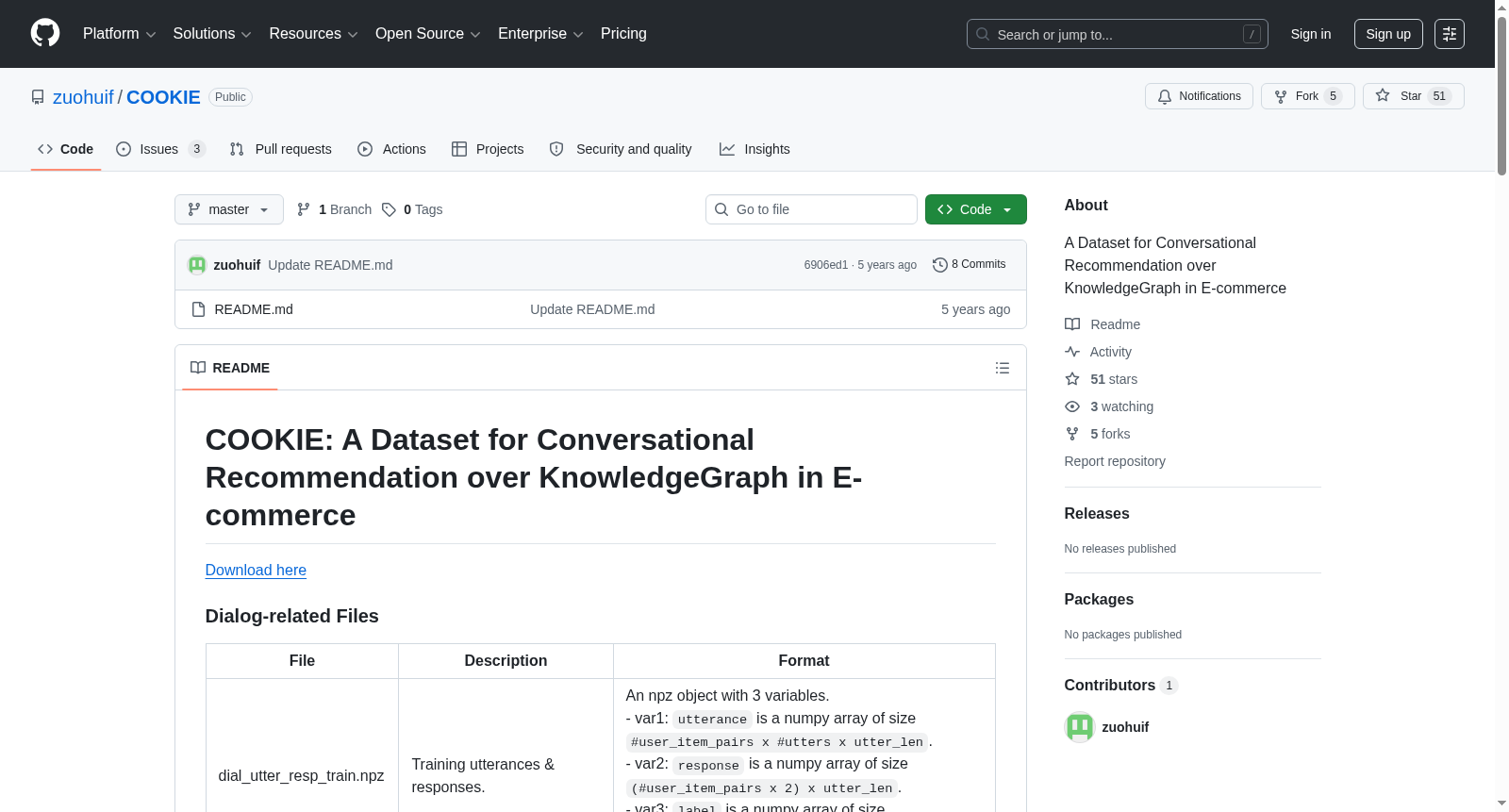Click Report repository link
1509x812 pixels.
[x=1115, y=461]
